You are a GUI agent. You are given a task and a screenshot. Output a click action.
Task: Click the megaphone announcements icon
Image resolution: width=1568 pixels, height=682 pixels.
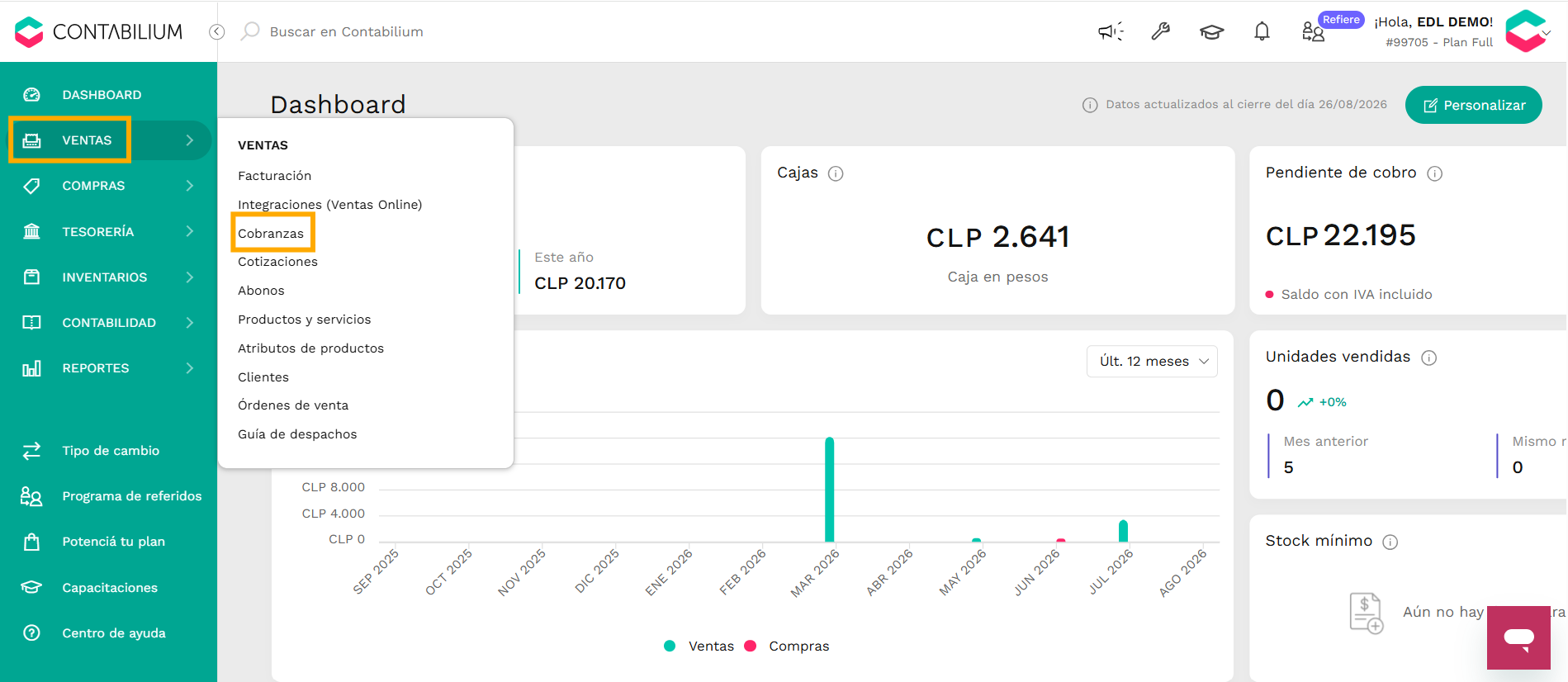tap(1111, 31)
